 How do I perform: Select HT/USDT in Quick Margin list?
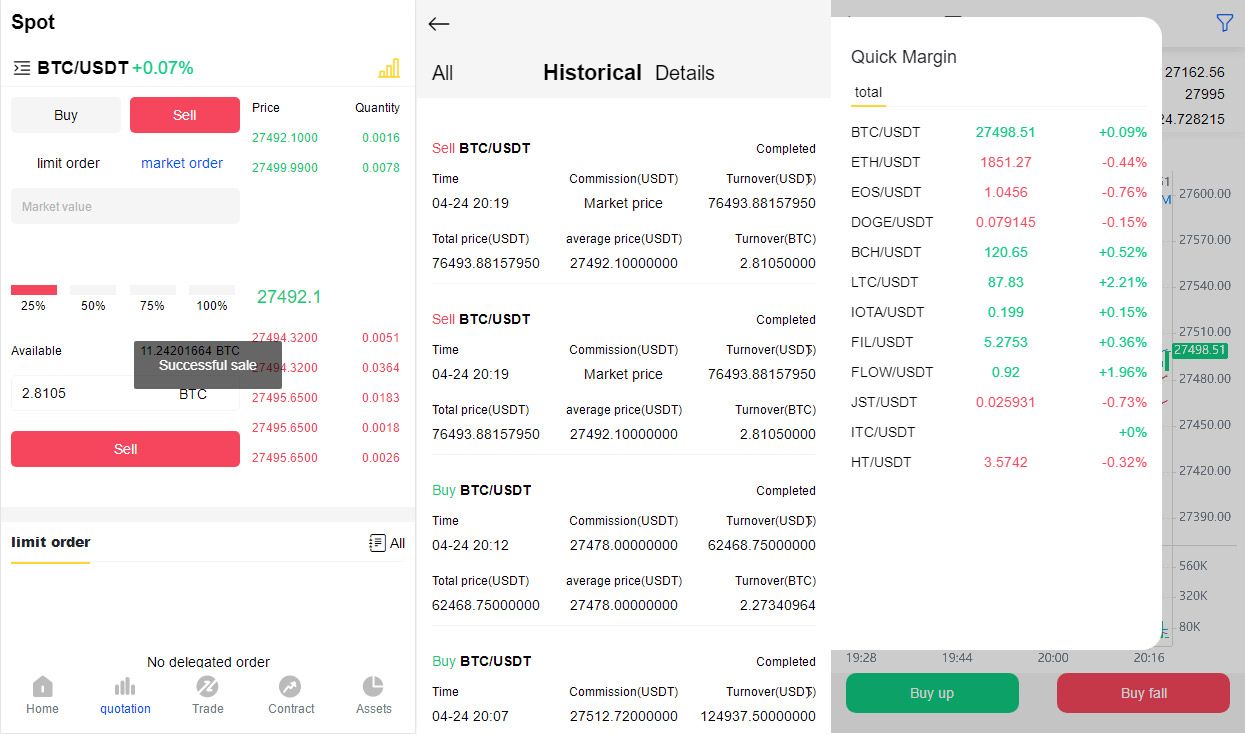999,462
